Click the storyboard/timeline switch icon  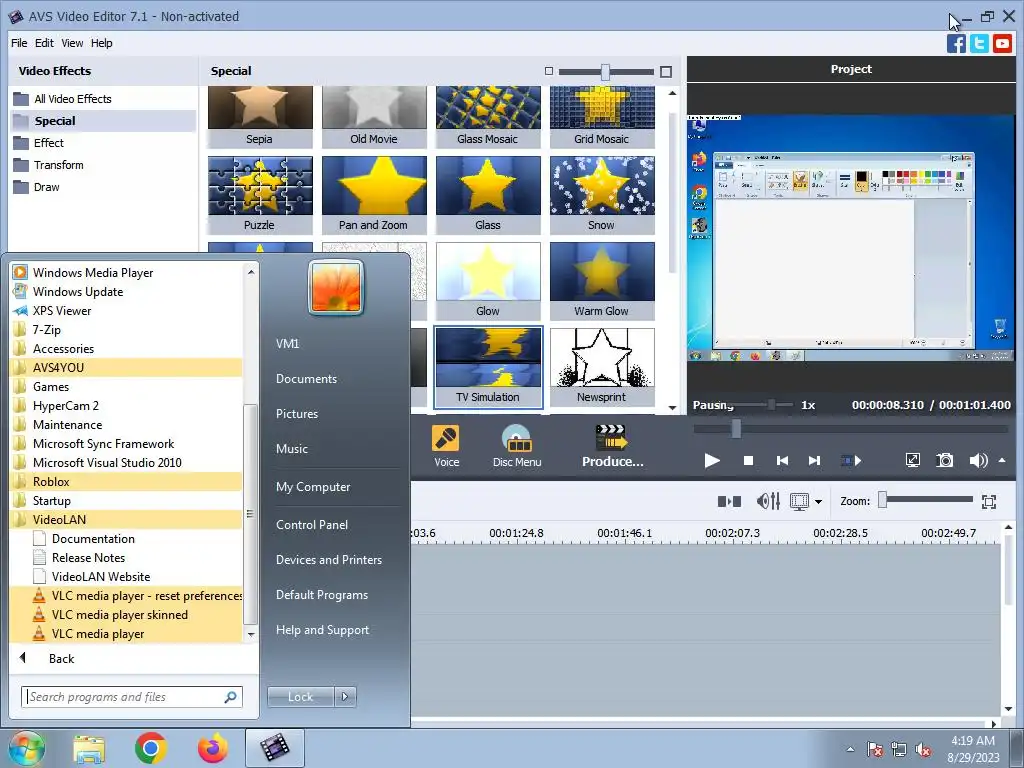pyautogui.click(x=729, y=502)
